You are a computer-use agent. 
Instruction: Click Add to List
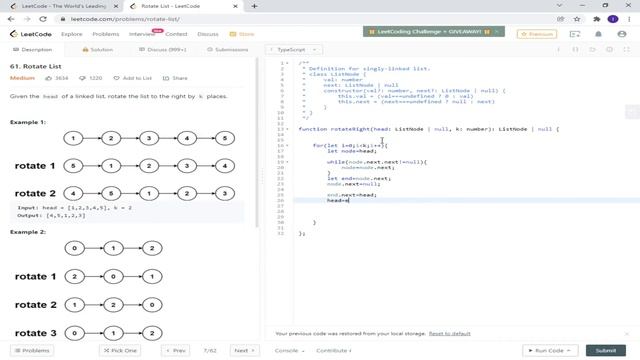(x=133, y=78)
